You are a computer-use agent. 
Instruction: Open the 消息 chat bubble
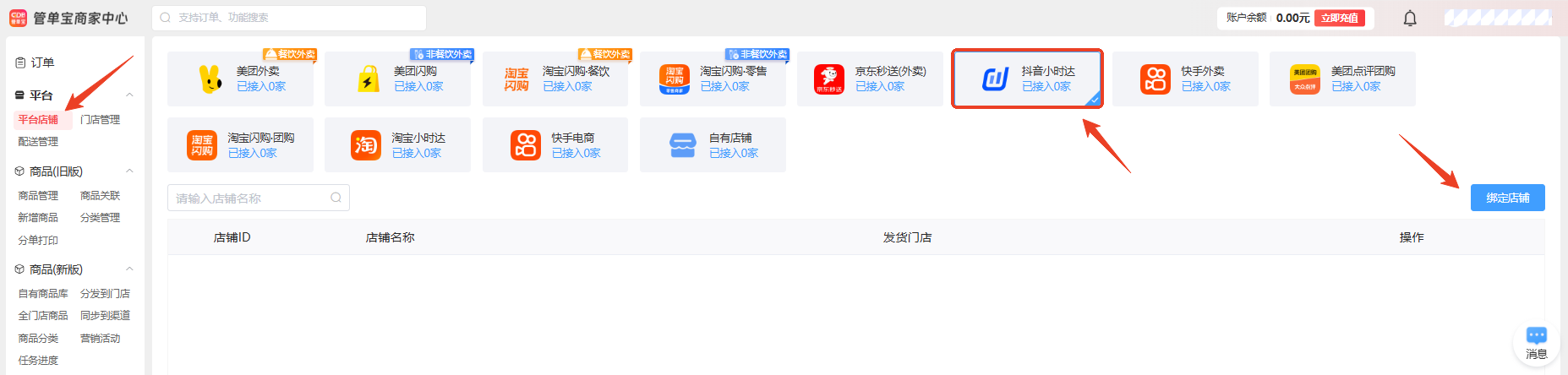click(x=1537, y=344)
